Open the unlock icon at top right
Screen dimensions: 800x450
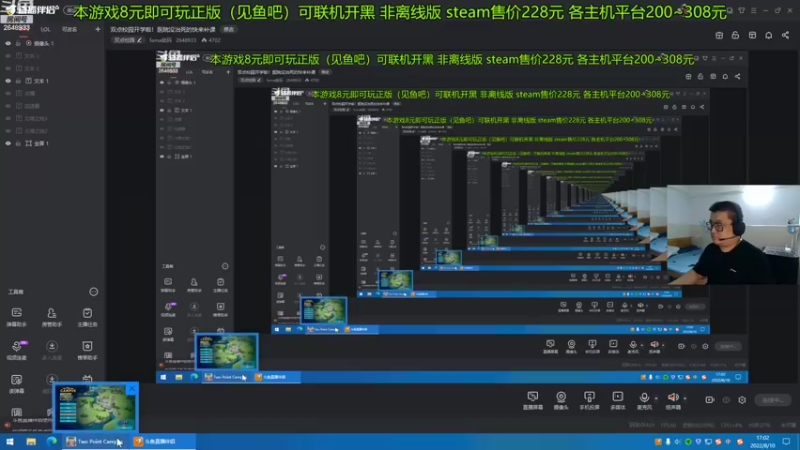click(735, 35)
